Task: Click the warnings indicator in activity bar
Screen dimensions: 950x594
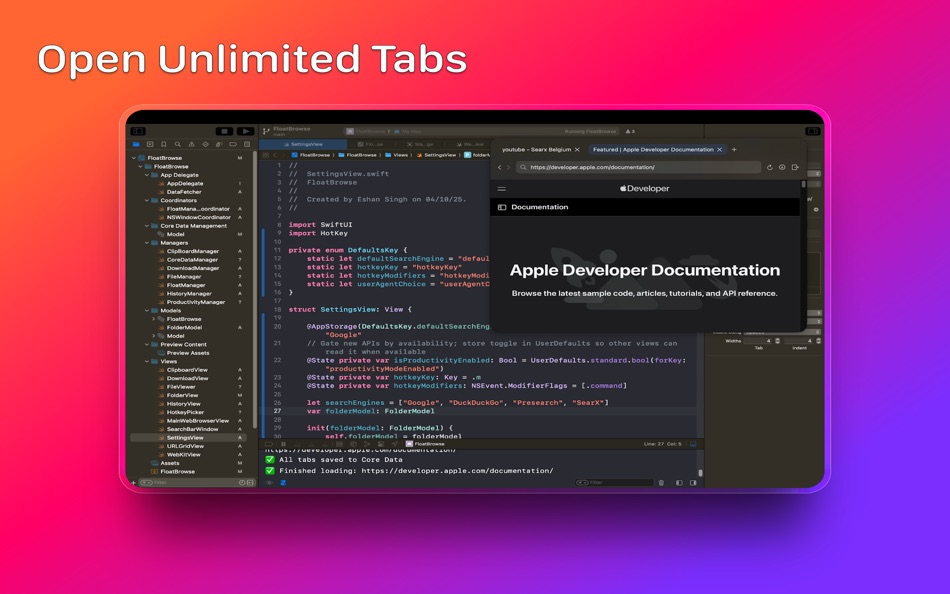Action: [630, 131]
